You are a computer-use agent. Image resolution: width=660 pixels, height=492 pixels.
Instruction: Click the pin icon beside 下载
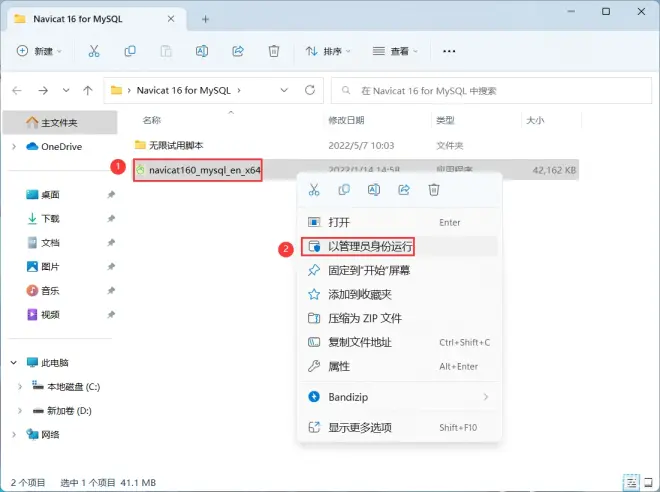pyautogui.click(x=111, y=218)
